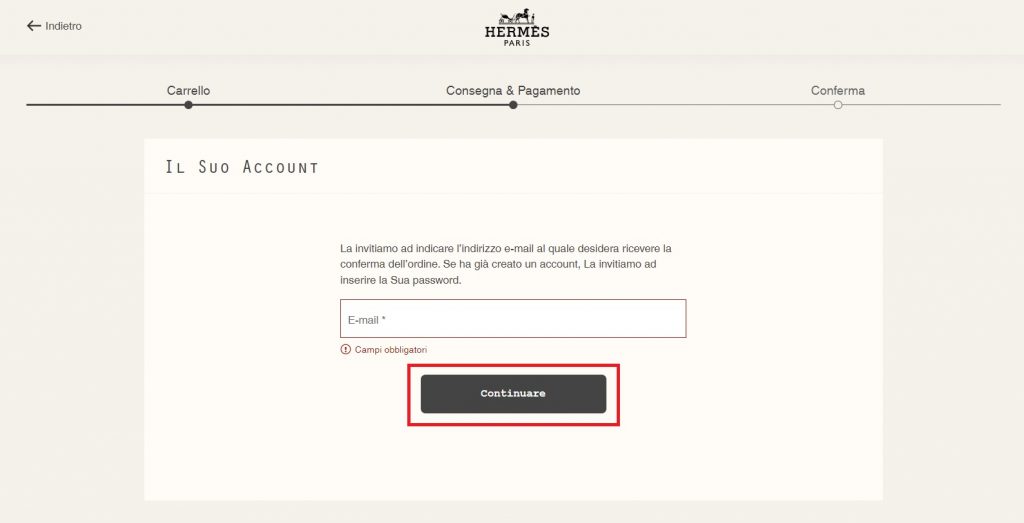The width and height of the screenshot is (1024, 523).
Task: Click the Carrello progress dot
Action: click(188, 105)
